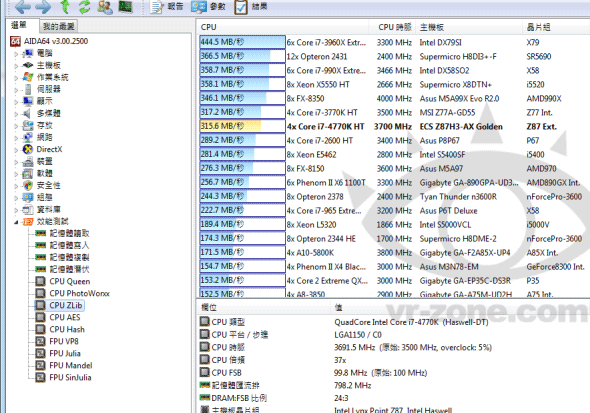Image resolution: width=590 pixels, height=413 pixels.
Task: Click the 裝置 devices icon in tree
Action: (x=28, y=161)
